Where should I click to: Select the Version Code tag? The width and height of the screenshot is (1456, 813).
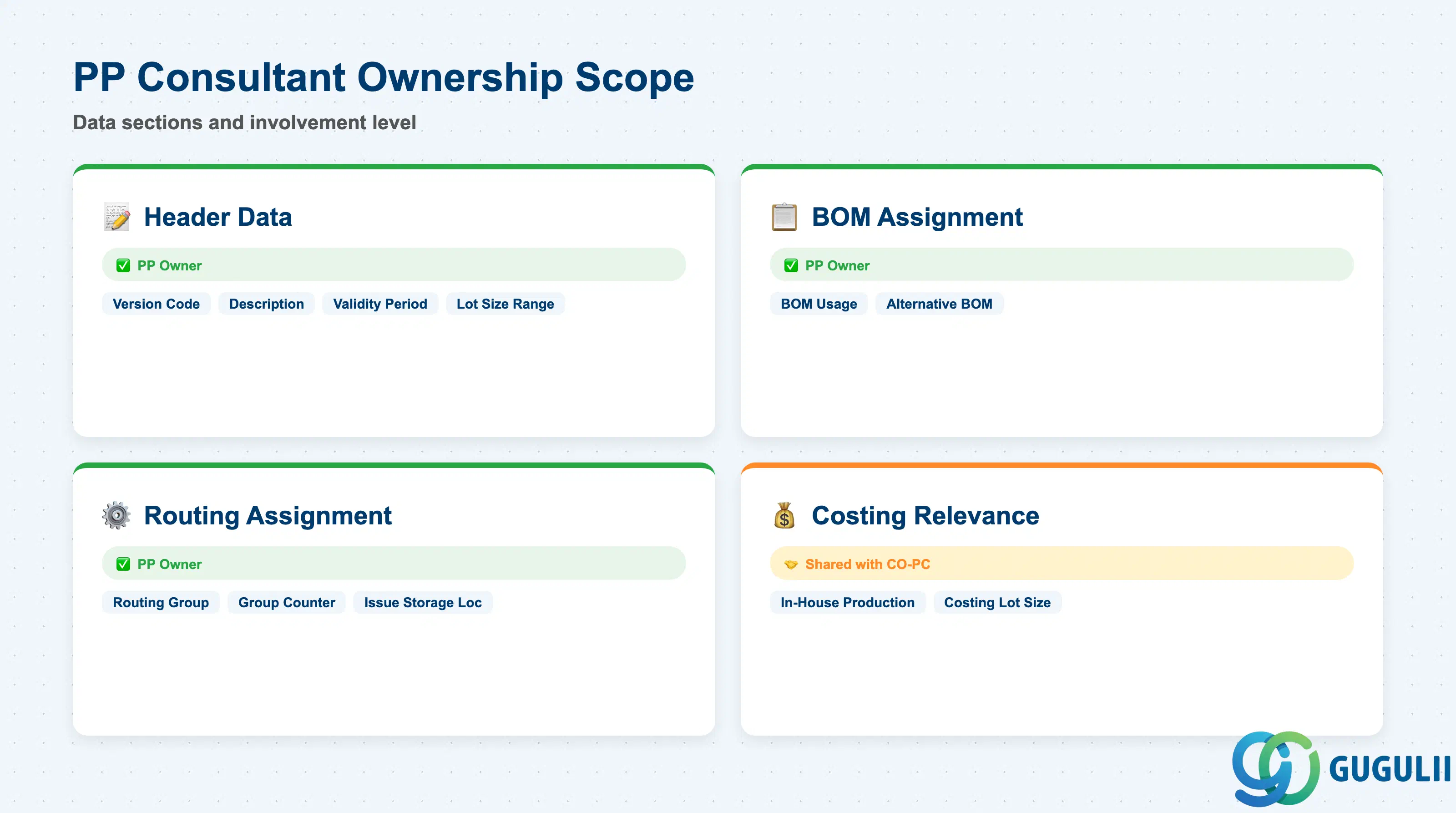coord(156,304)
